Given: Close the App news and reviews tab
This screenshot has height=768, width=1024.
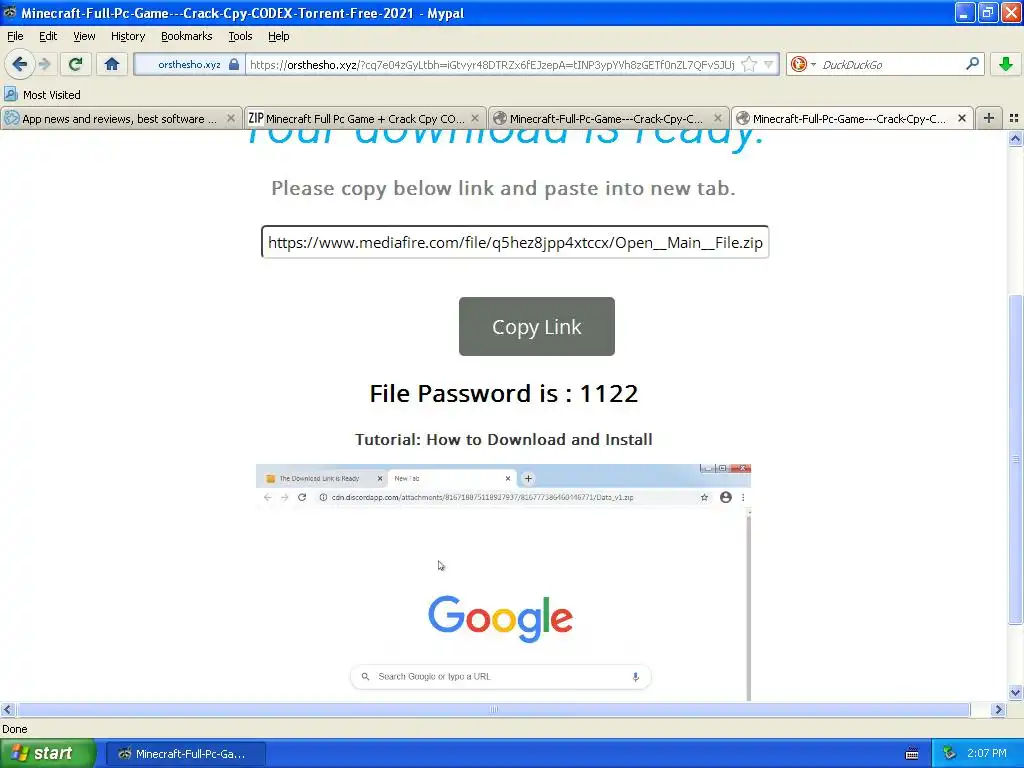Looking at the screenshot, I should pos(231,118).
